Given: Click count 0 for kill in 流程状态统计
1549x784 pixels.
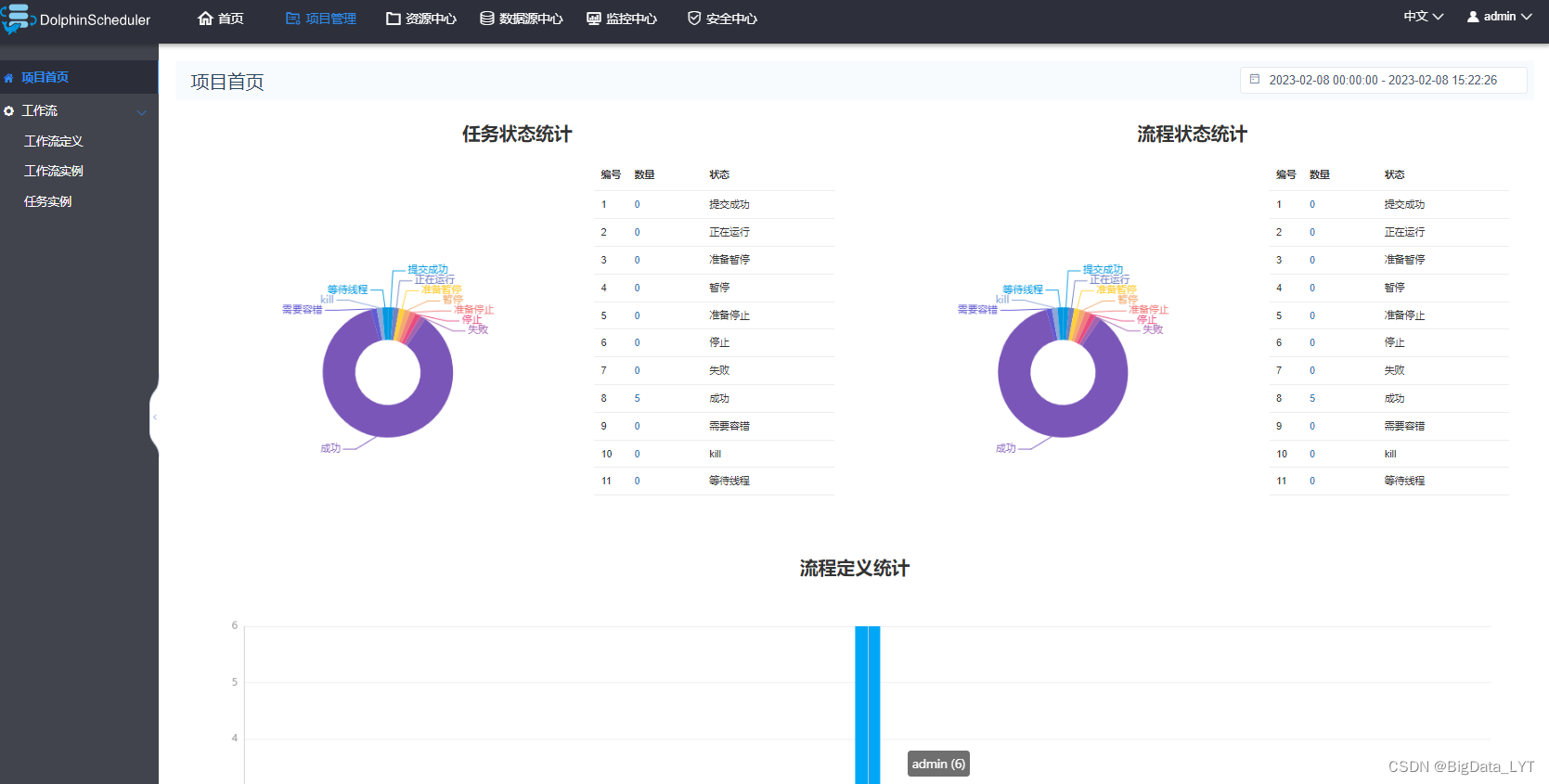Looking at the screenshot, I should pos(1312,454).
